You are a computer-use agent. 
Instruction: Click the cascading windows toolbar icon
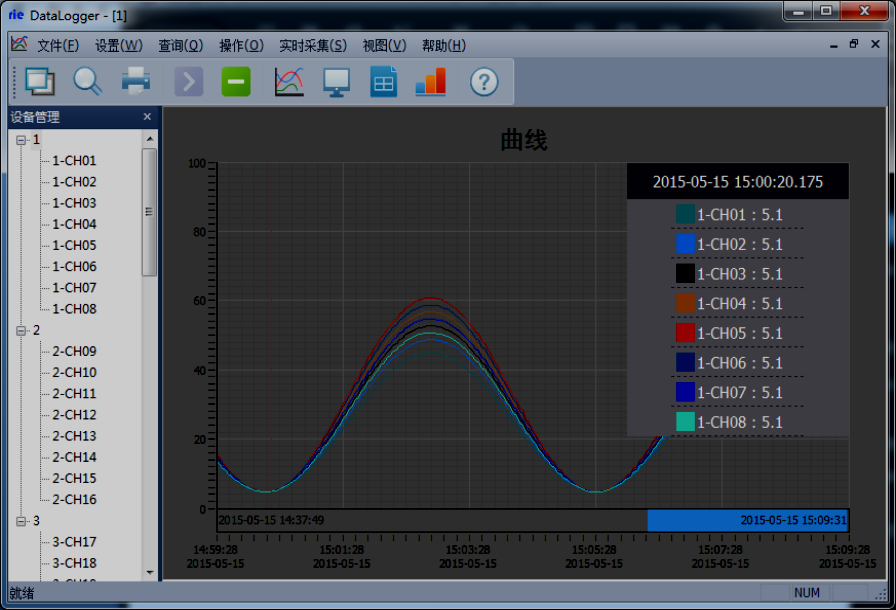[x=41, y=81]
